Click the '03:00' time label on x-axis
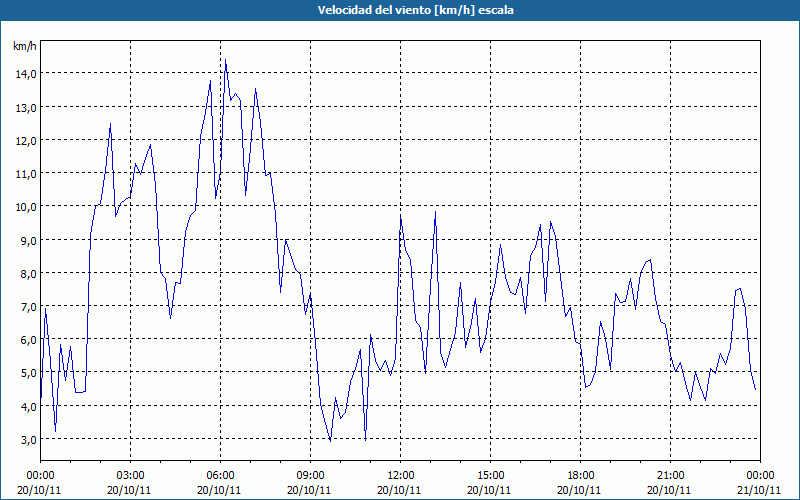The image size is (800, 500). [131, 476]
